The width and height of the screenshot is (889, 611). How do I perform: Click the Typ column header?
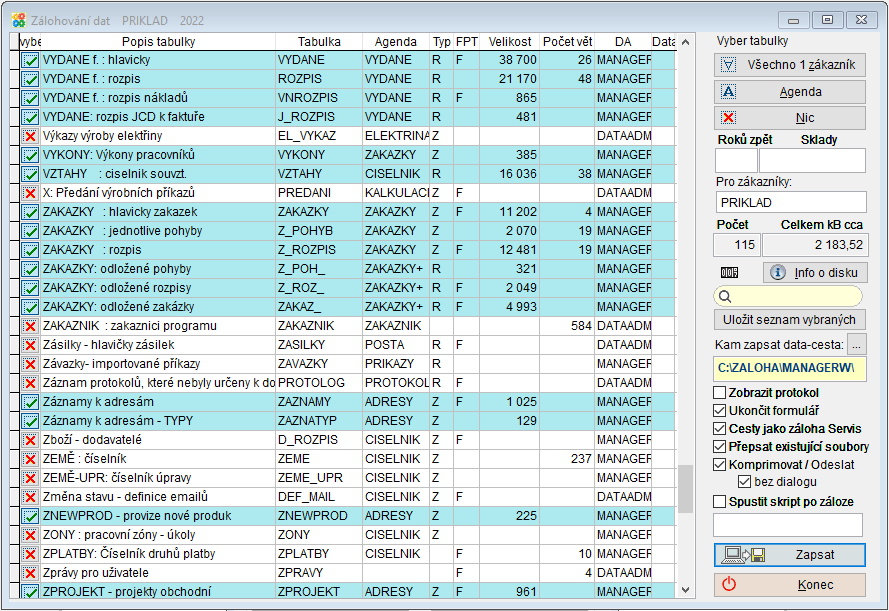pyautogui.click(x=442, y=42)
